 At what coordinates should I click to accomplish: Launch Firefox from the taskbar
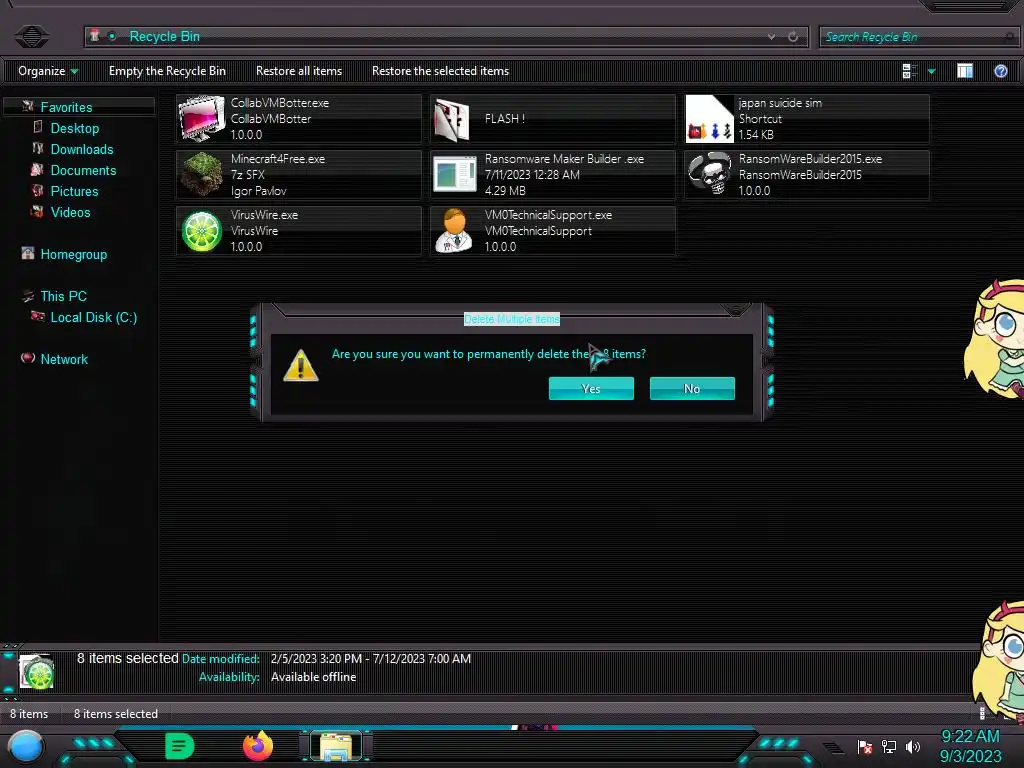click(258, 746)
